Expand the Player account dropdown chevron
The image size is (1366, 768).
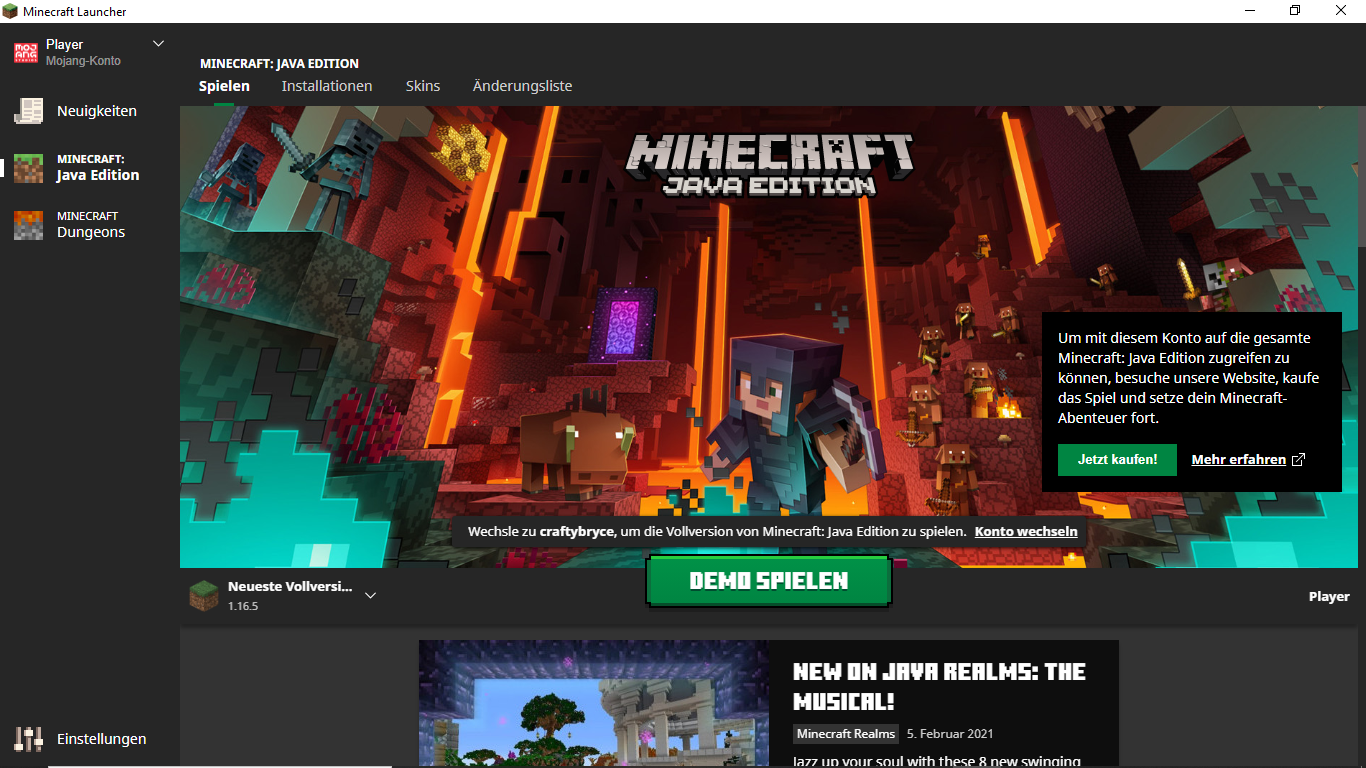point(158,44)
